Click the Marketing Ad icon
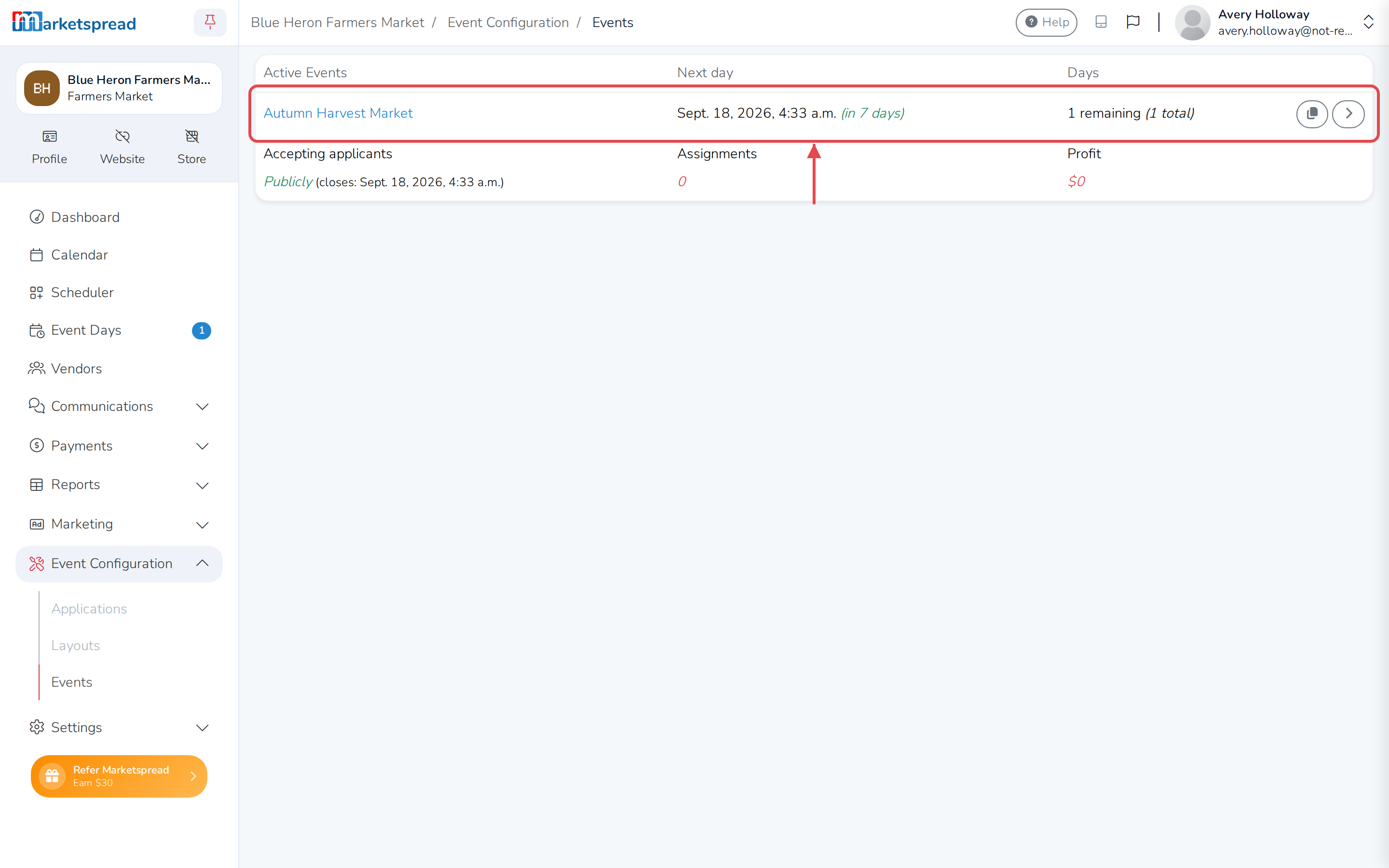 coord(37,524)
